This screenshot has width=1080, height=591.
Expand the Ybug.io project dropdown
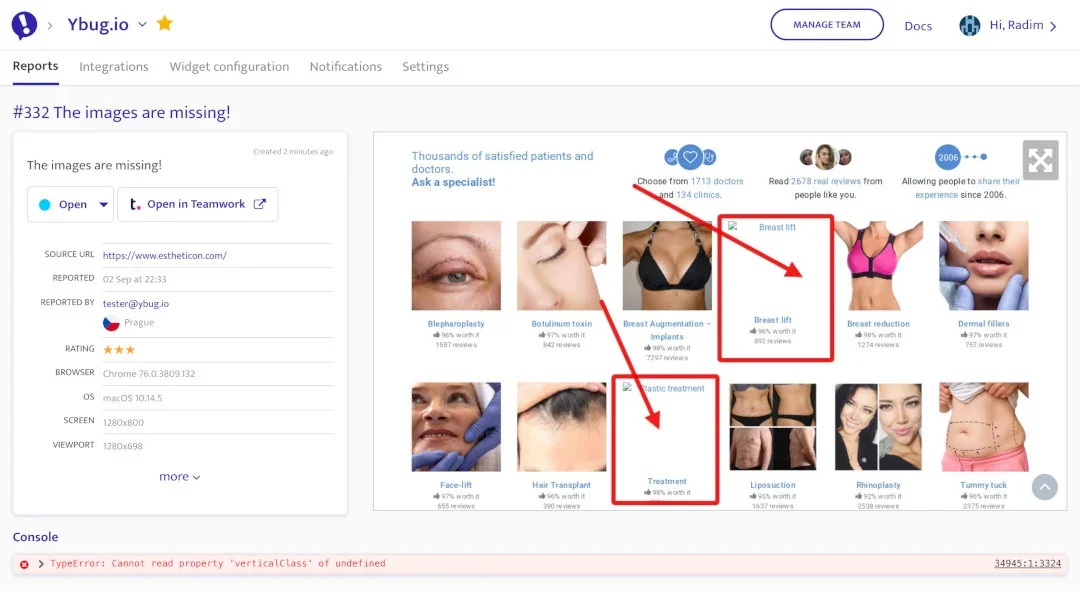point(140,23)
